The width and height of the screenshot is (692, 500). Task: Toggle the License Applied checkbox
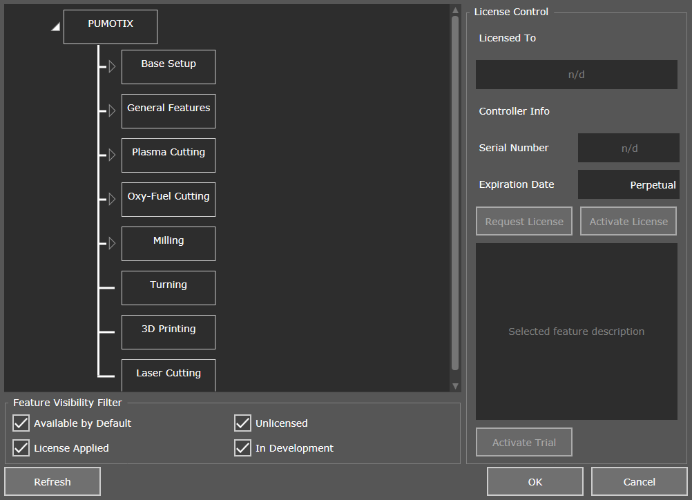(x=21, y=448)
